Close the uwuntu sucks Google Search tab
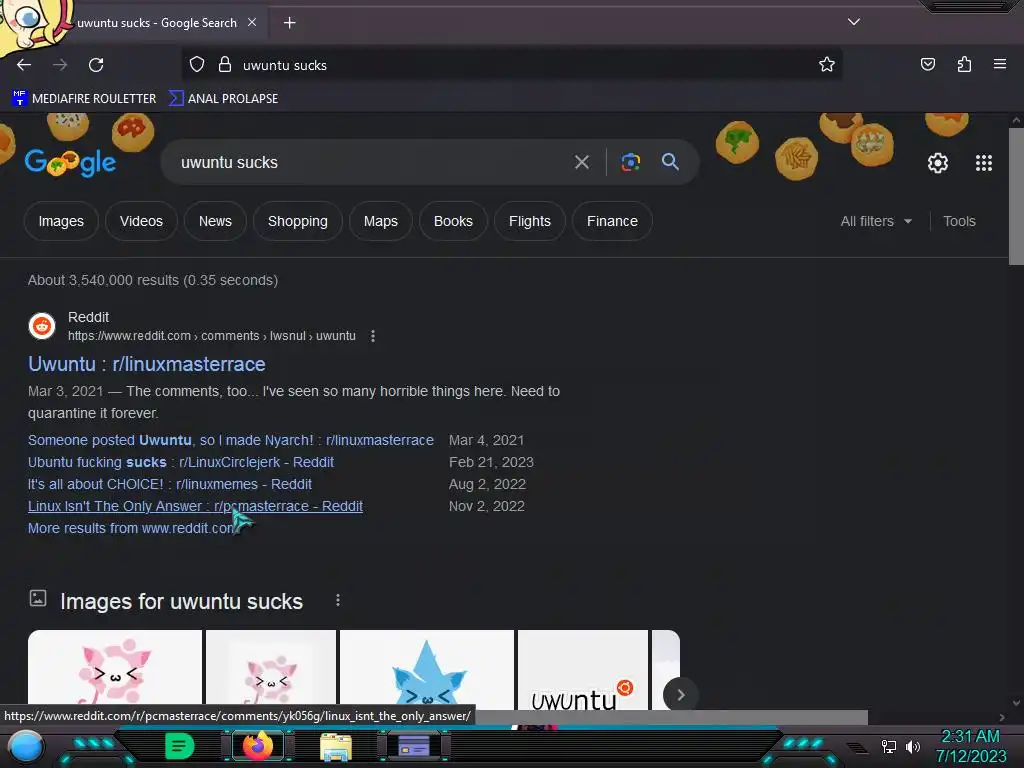 pos(252,22)
